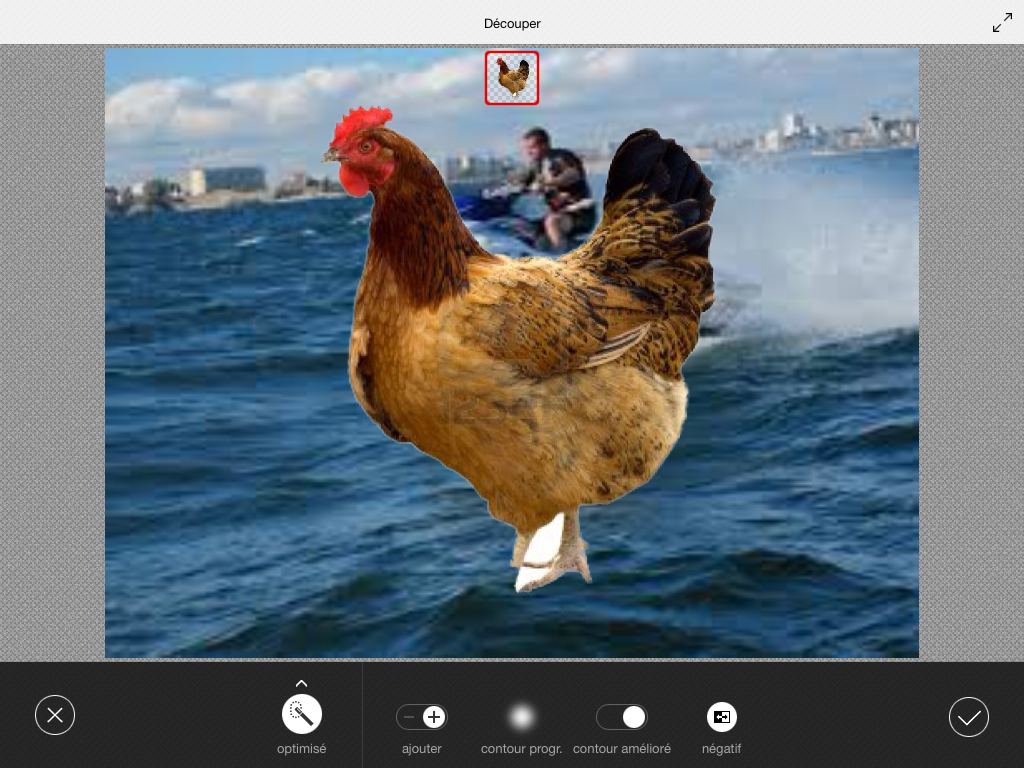This screenshot has width=1024, height=768.
Task: Tap the ajouter label
Action: point(422,749)
